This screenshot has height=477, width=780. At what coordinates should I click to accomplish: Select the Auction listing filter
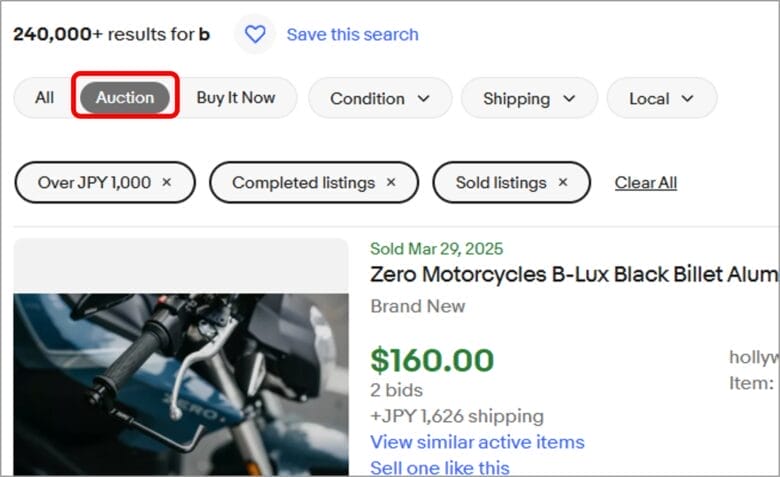pos(125,97)
